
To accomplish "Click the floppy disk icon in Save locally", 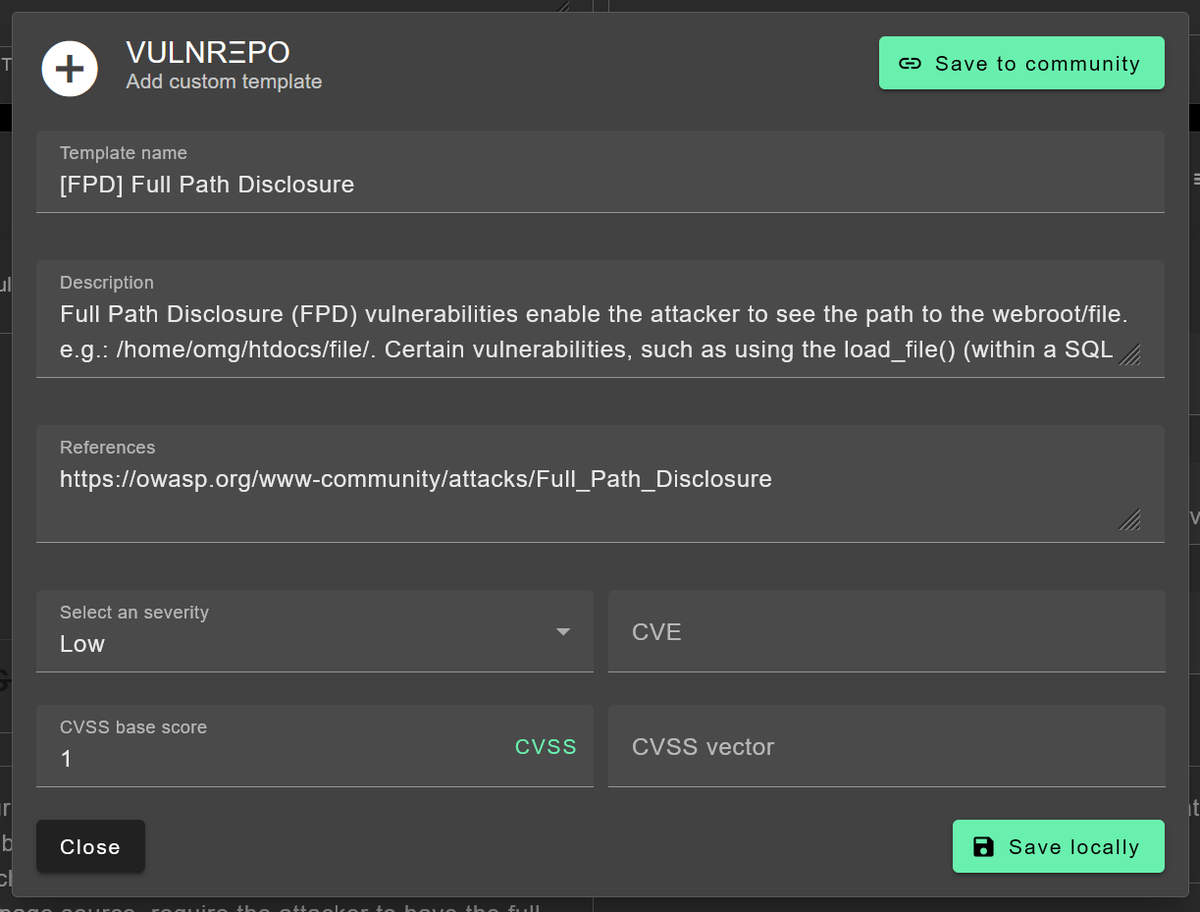I will (984, 847).
